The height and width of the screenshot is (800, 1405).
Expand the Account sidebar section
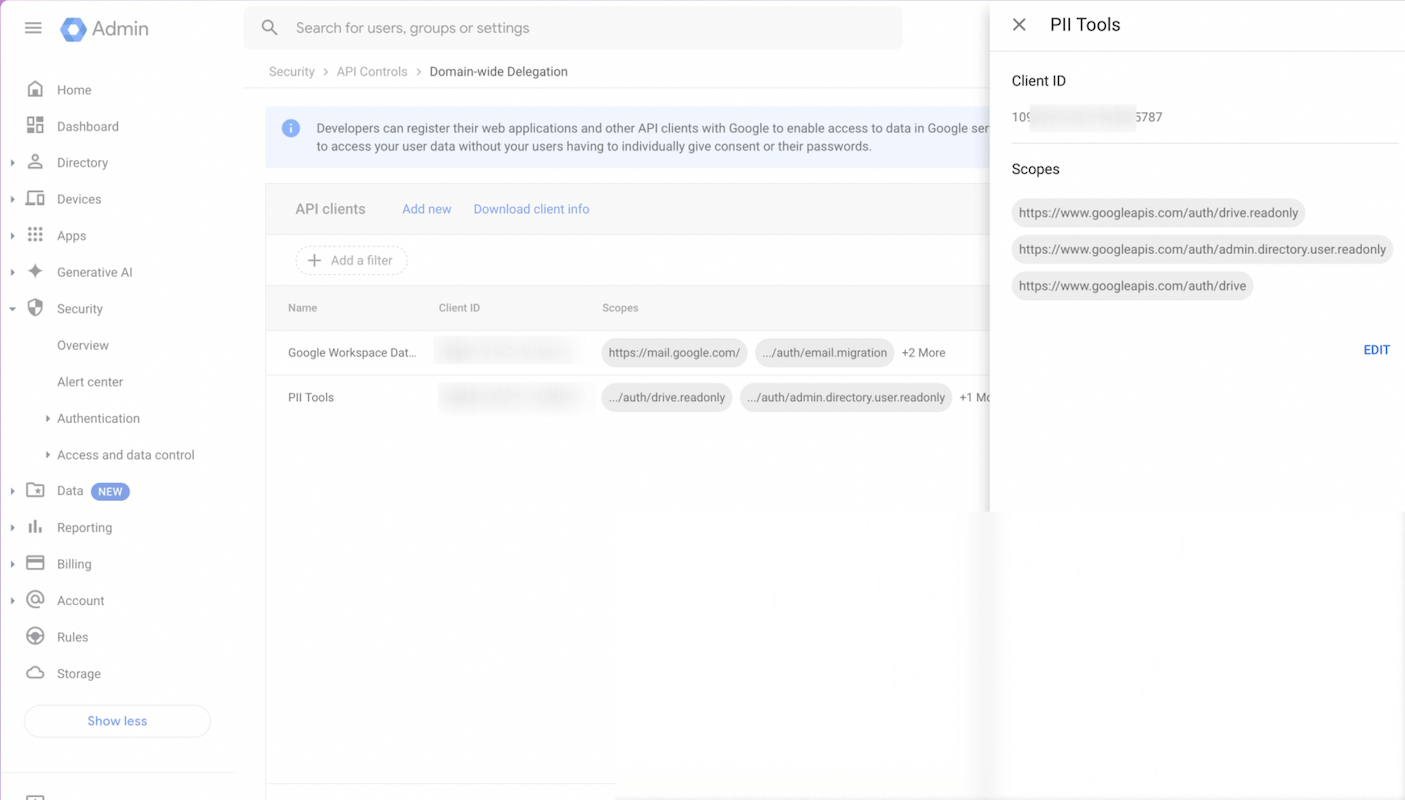[12, 601]
